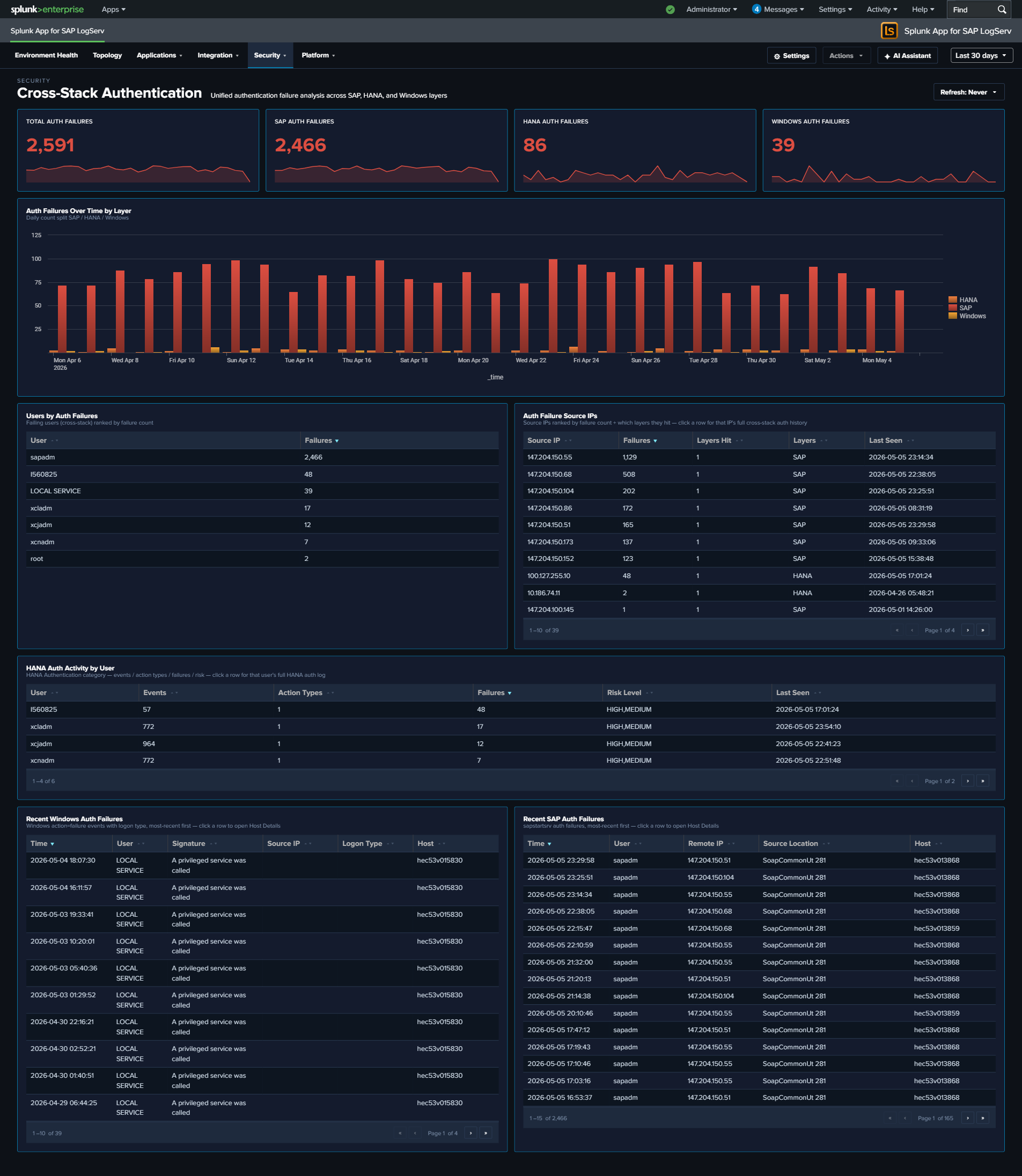Launch the AI Assistant
1022x1176 pixels.
click(907, 55)
